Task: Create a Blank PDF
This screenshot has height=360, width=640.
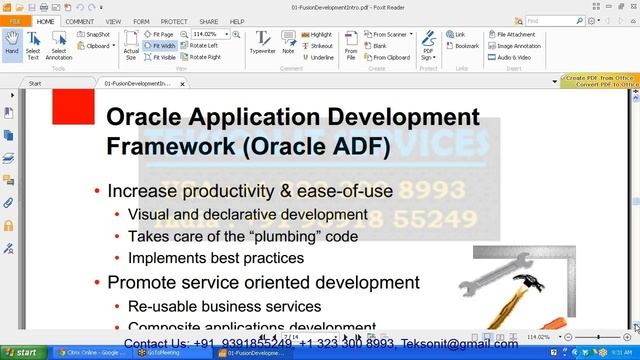Action: 376,46
